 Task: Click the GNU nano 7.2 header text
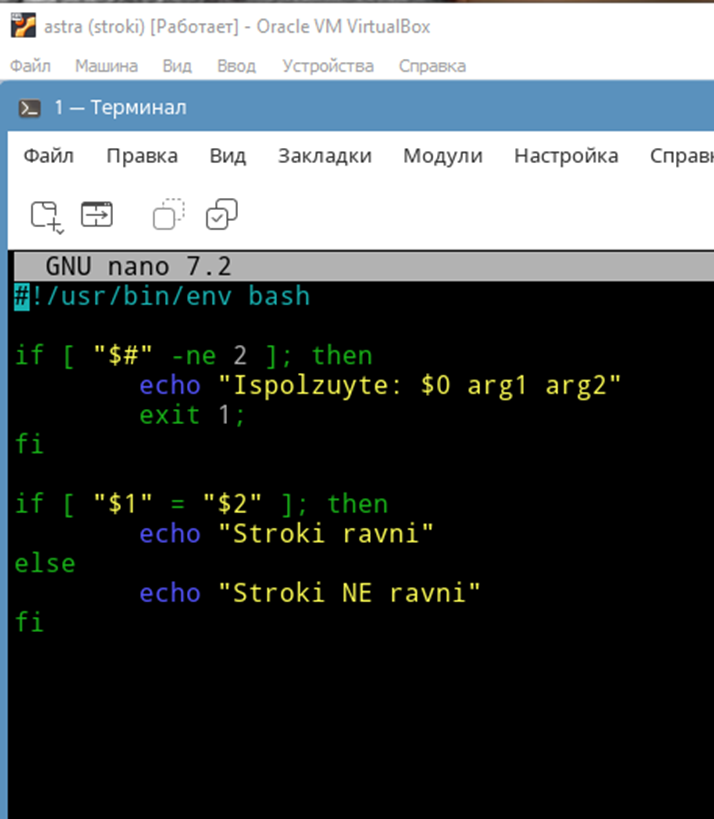tap(138, 267)
